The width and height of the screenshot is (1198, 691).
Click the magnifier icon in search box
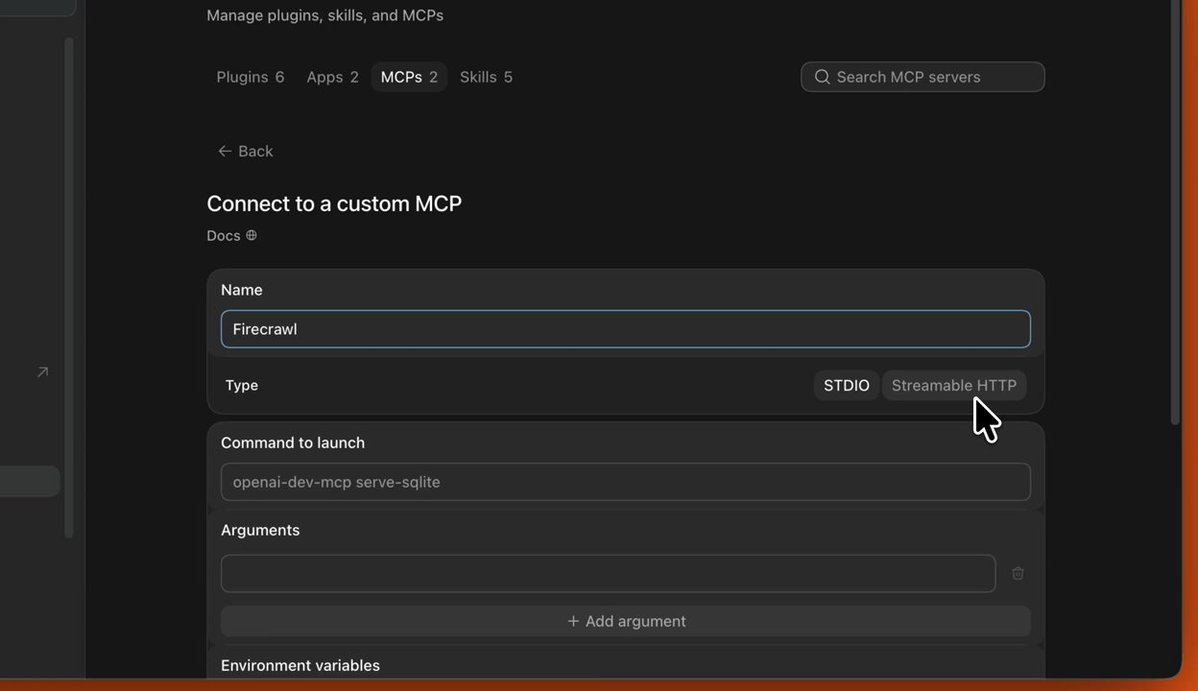(x=822, y=76)
